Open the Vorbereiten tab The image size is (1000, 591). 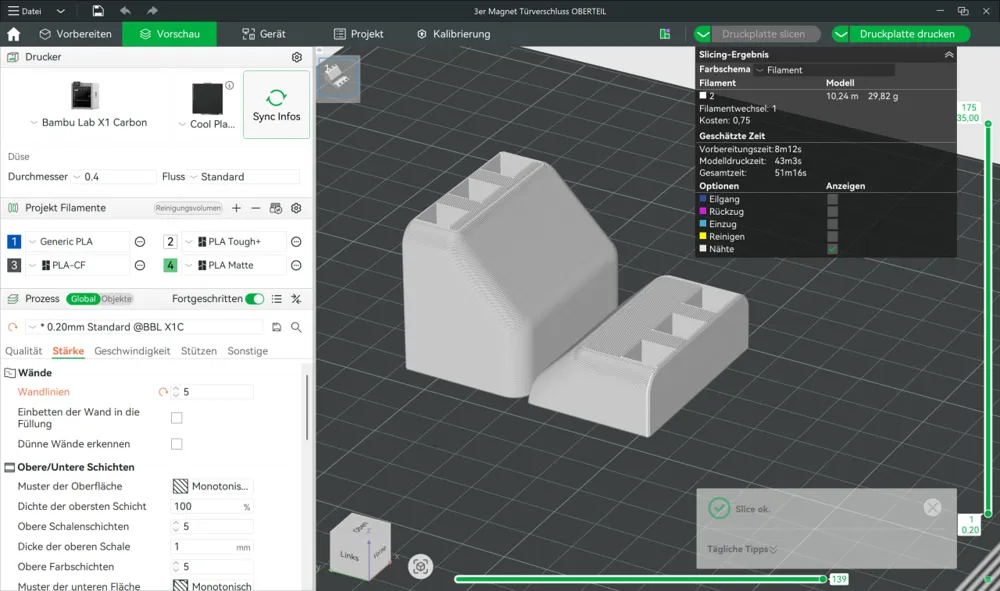75,34
